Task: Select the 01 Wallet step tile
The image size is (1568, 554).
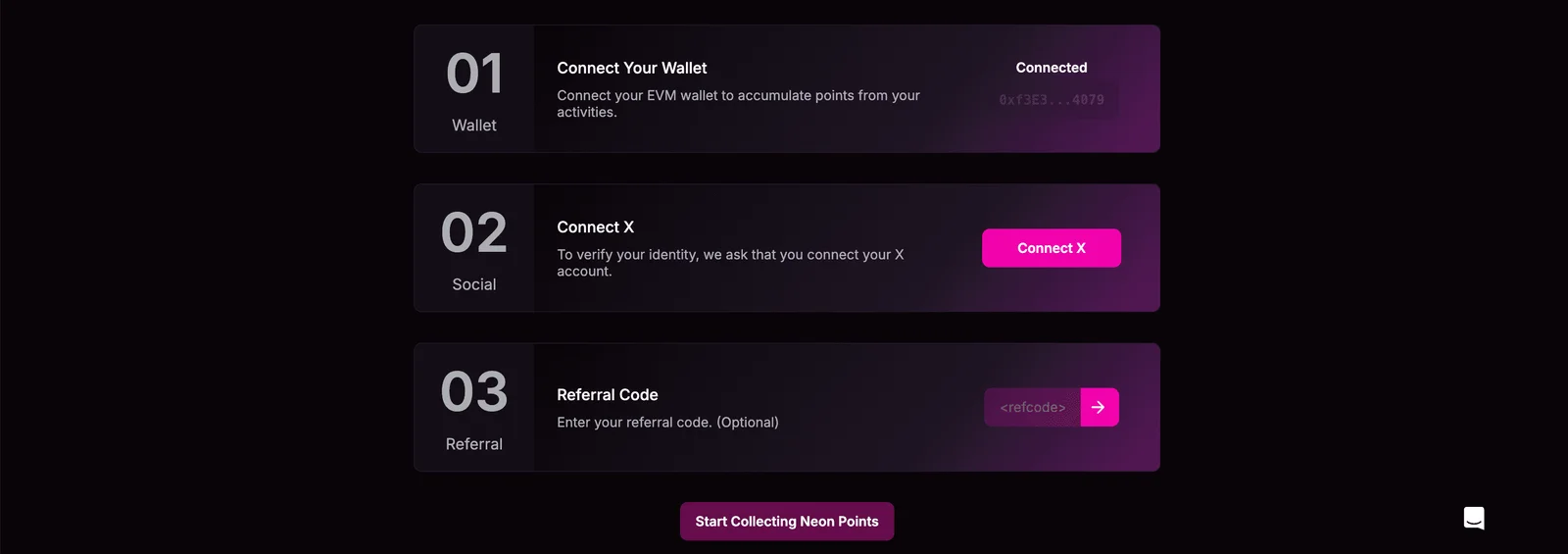Action: pos(474,88)
